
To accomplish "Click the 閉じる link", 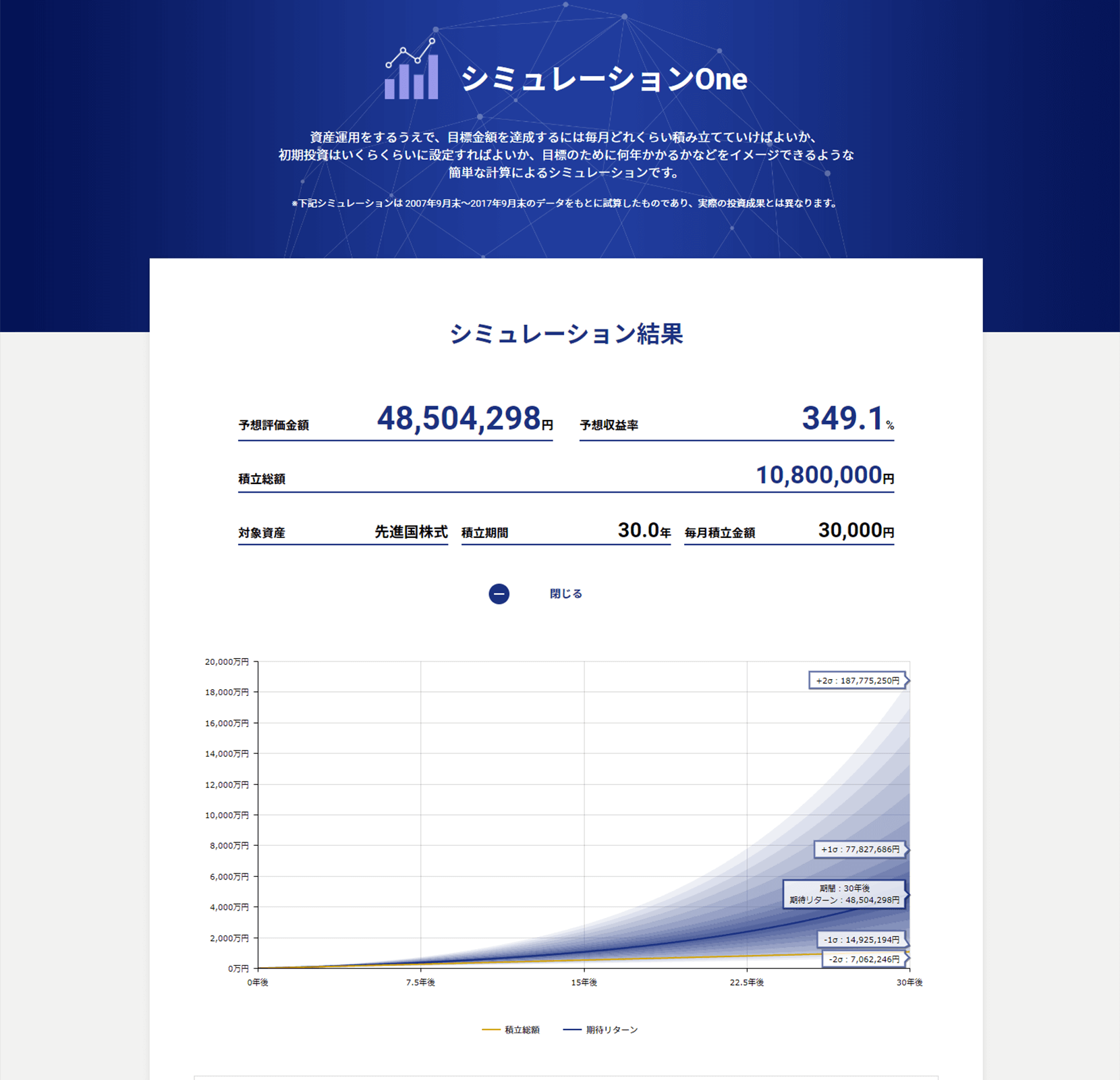I will (566, 594).
